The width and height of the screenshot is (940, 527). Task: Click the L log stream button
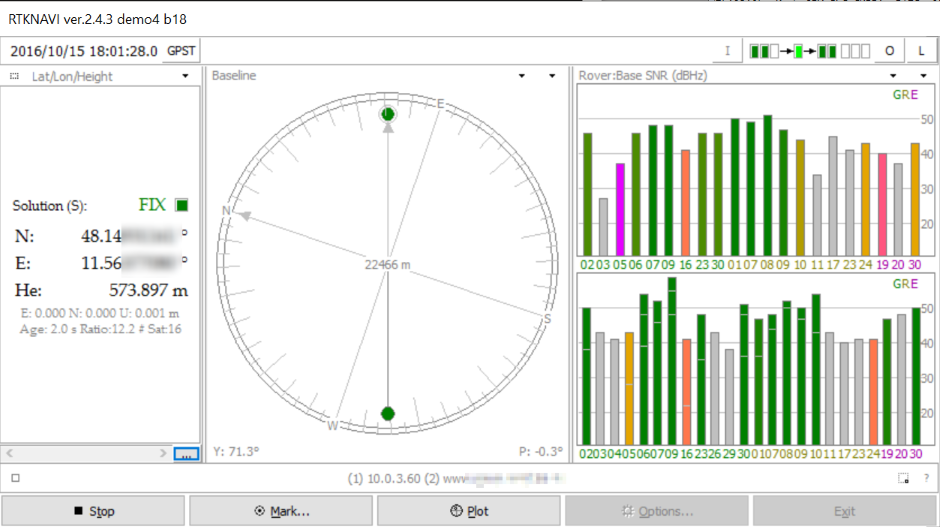pos(921,51)
